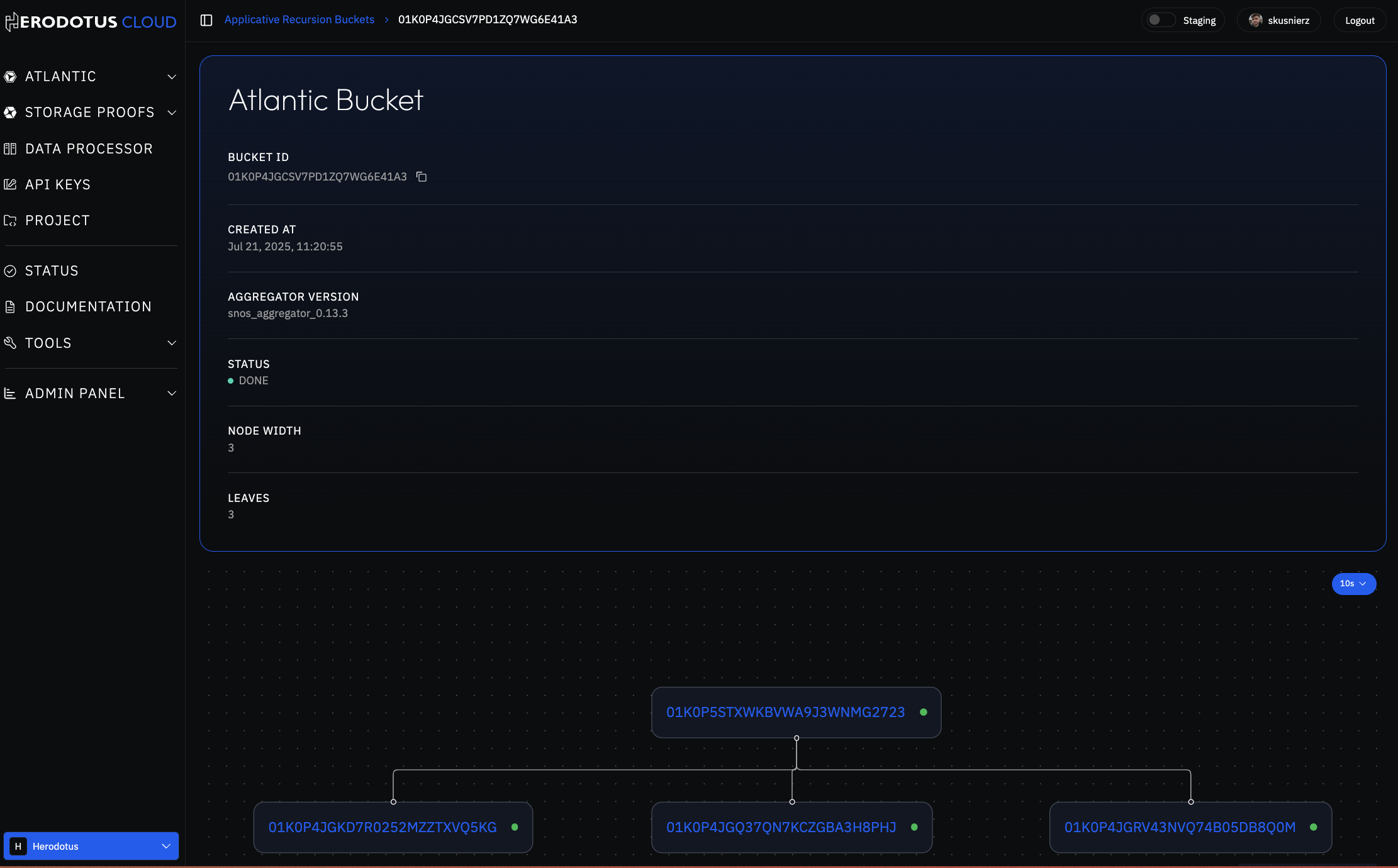Image resolution: width=1398 pixels, height=868 pixels.
Task: Go to Applicative Recursion Buckets breadcrumb
Action: (x=299, y=19)
